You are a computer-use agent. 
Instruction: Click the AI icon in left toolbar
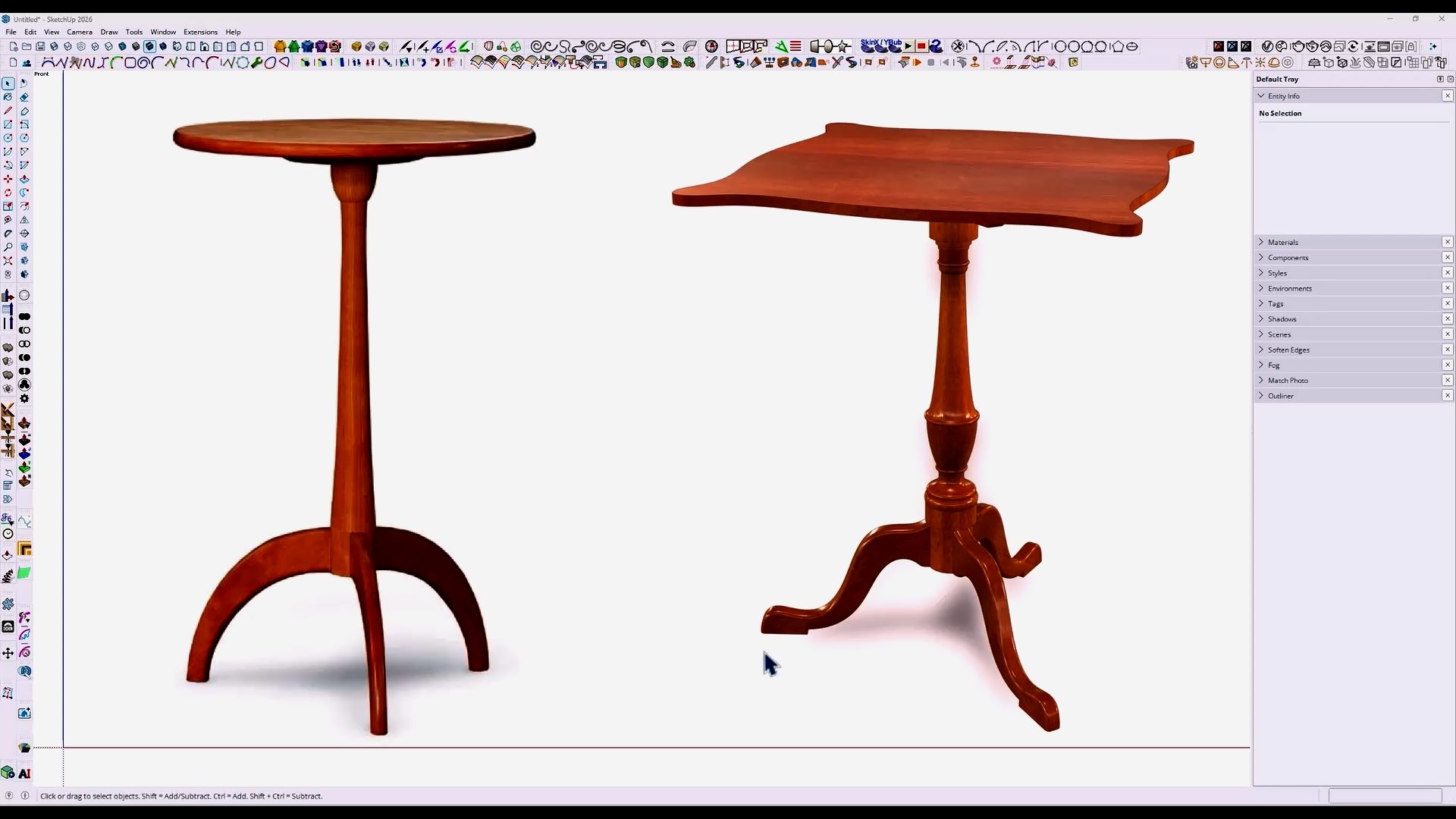tap(24, 773)
